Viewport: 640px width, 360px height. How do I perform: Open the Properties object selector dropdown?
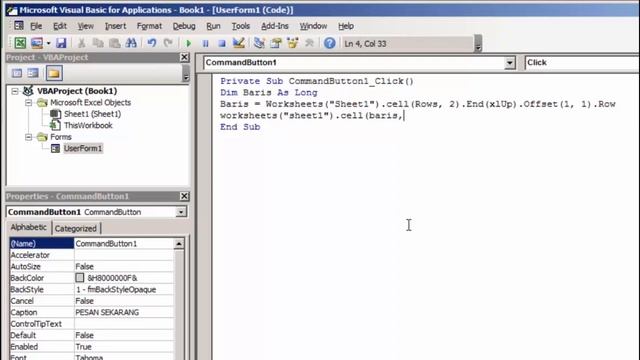[x=180, y=212]
